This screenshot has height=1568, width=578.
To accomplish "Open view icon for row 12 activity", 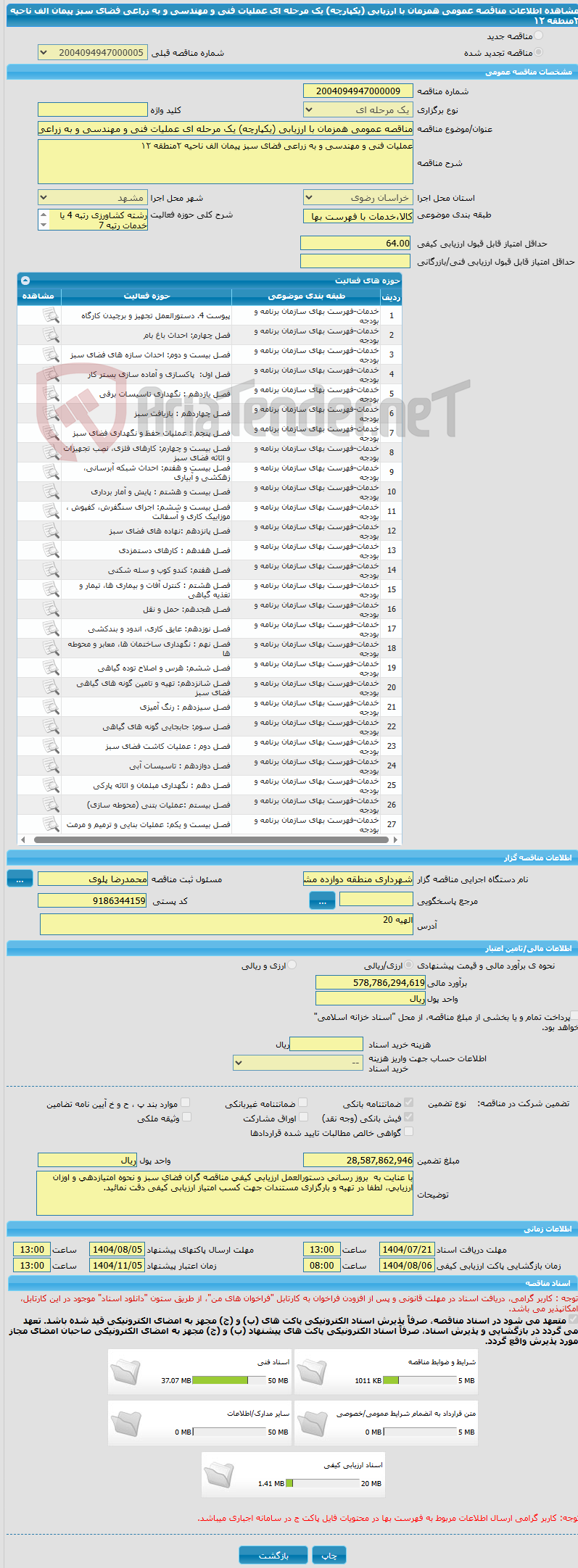I will [51, 531].
